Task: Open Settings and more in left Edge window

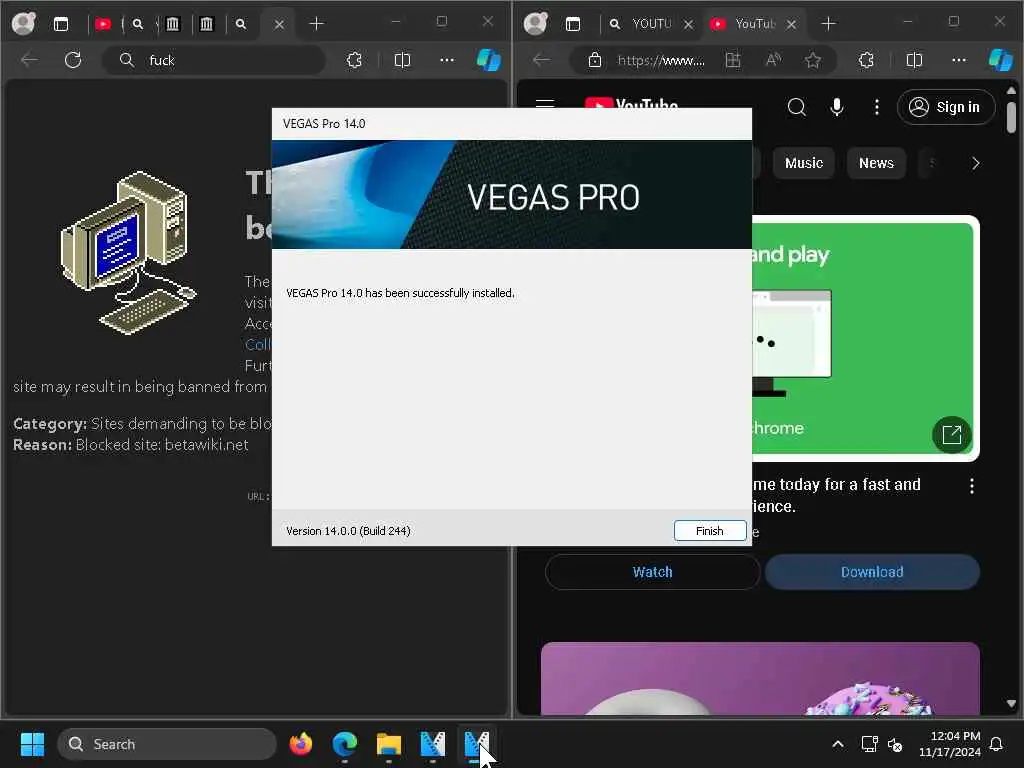Action: (447, 60)
